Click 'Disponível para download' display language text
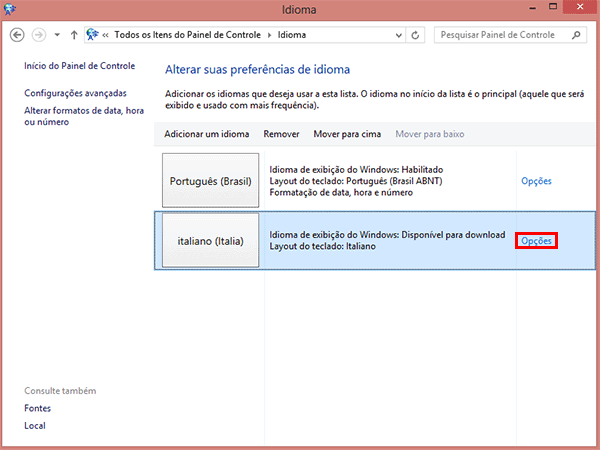The height and width of the screenshot is (450, 600). (453, 235)
